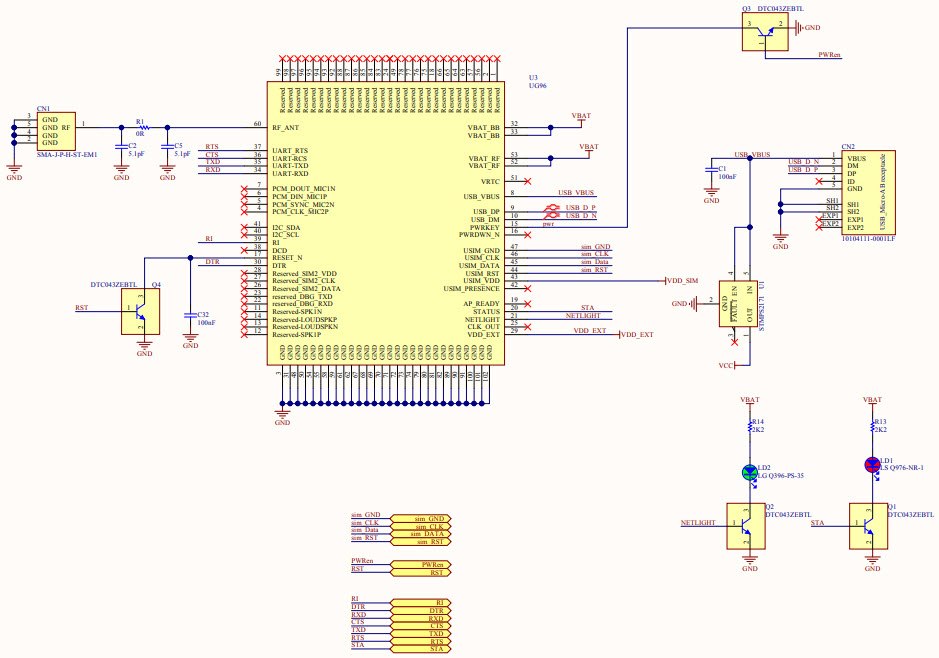Click the green LED symbol LD2
Image resolution: width=939 pixels, height=658 pixels.
click(749, 472)
